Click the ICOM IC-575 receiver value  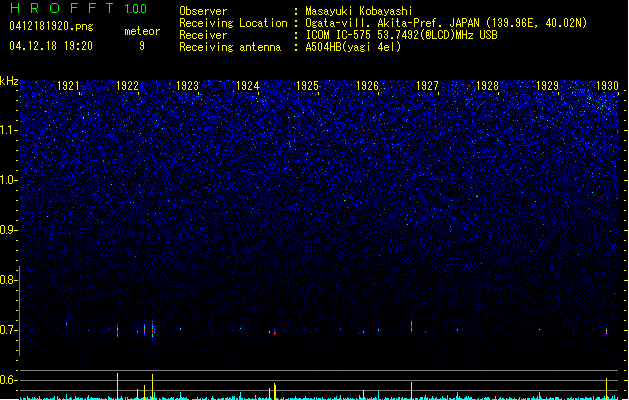pyautogui.click(x=401, y=35)
